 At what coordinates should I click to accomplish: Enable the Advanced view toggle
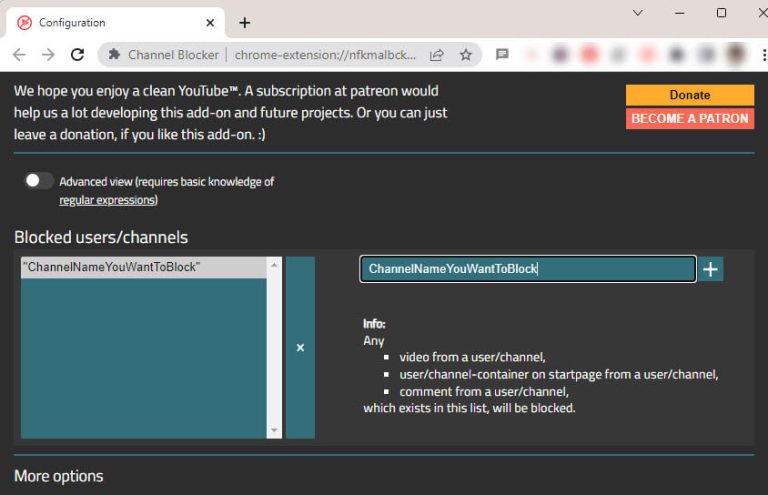point(39,181)
